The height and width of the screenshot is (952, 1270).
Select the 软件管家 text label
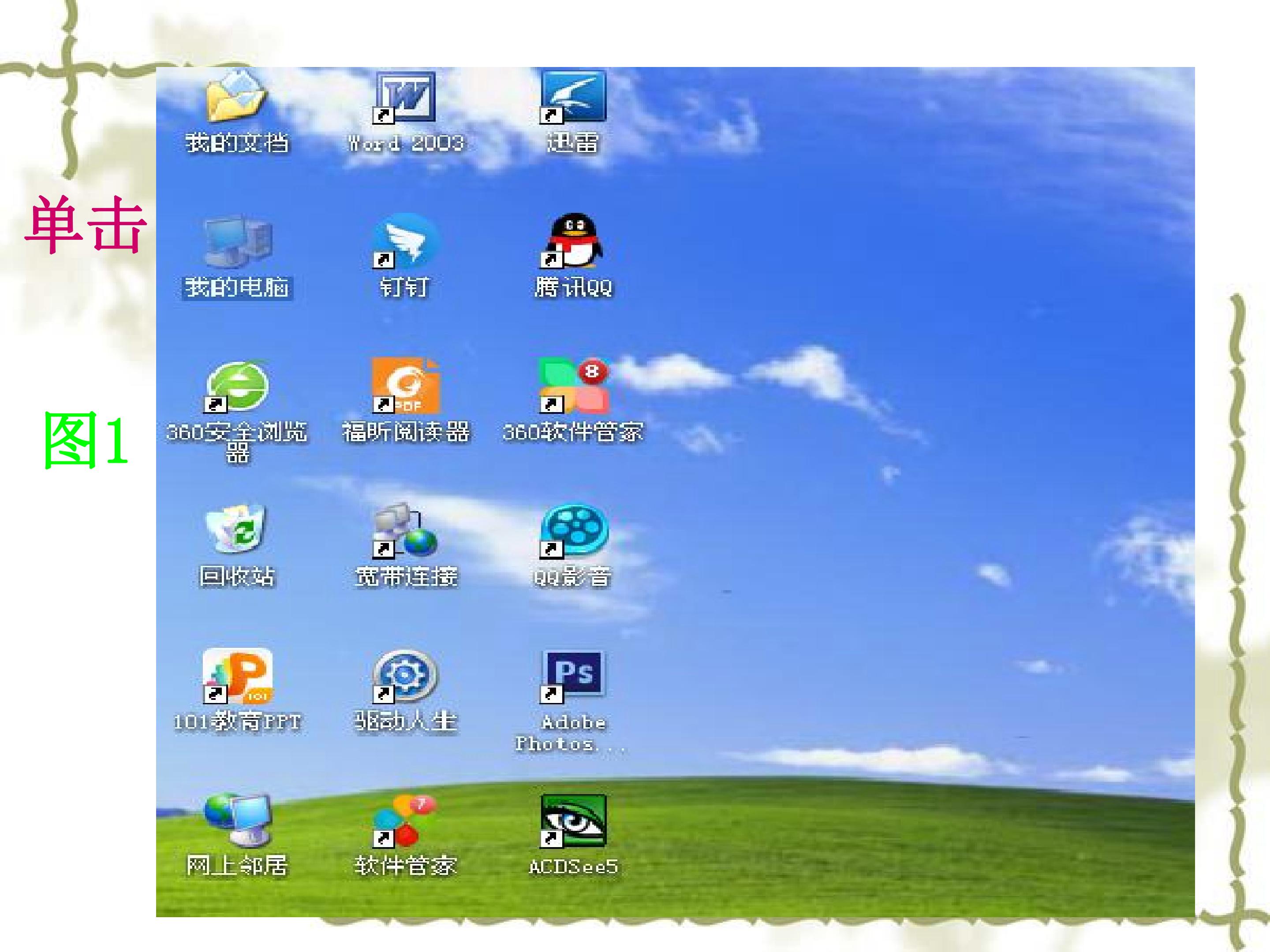click(405, 865)
